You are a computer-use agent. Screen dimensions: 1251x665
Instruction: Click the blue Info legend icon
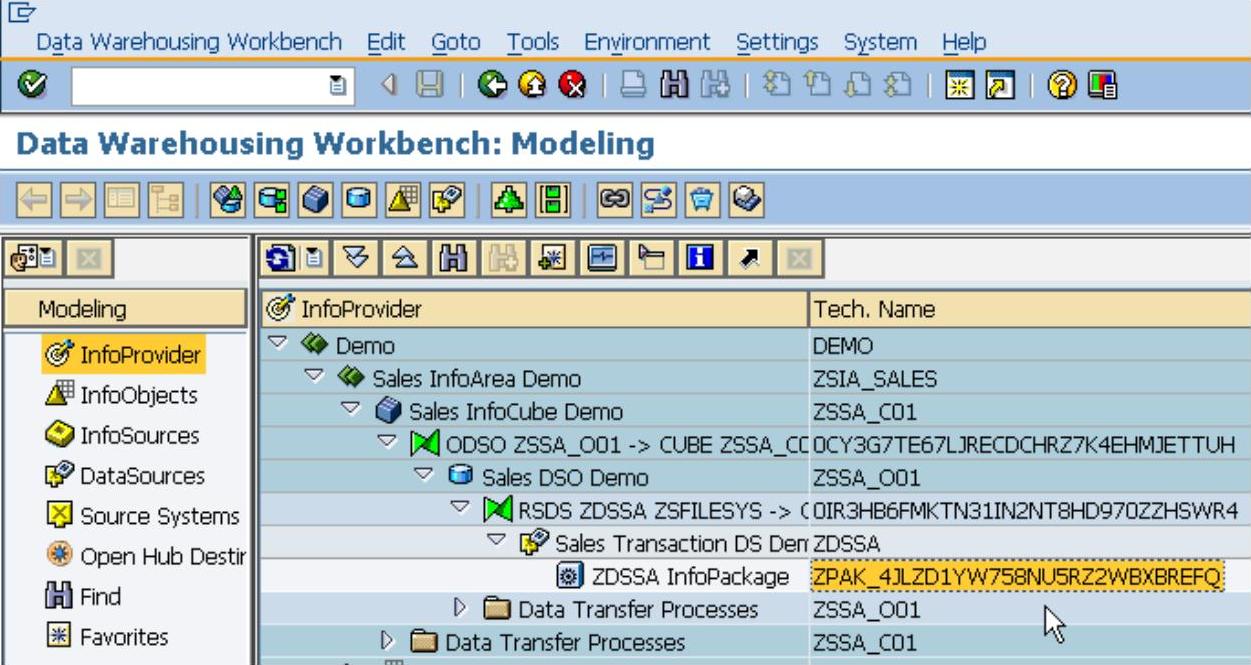tap(698, 260)
